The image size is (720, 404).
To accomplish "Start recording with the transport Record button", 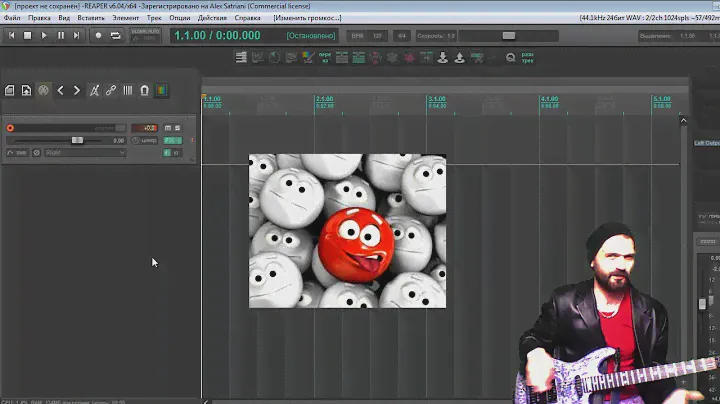I will 98,36.
